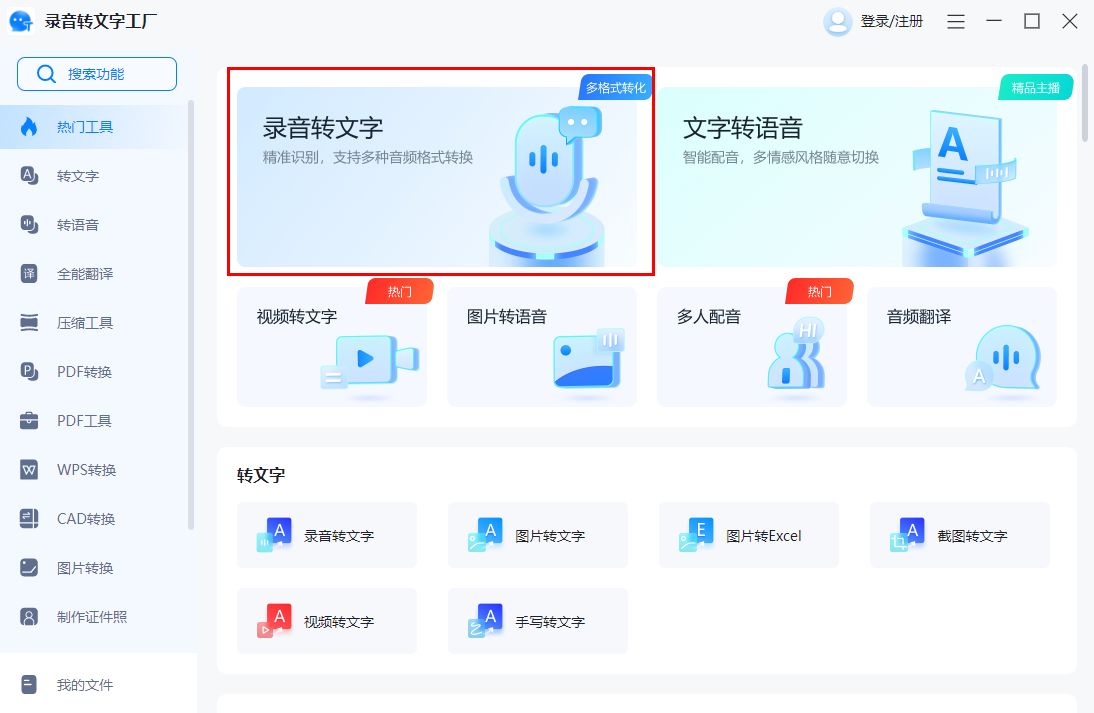Screen dimensions: 1094x713
Task: Click the 截图转文字 list item icon
Action: (x=908, y=535)
